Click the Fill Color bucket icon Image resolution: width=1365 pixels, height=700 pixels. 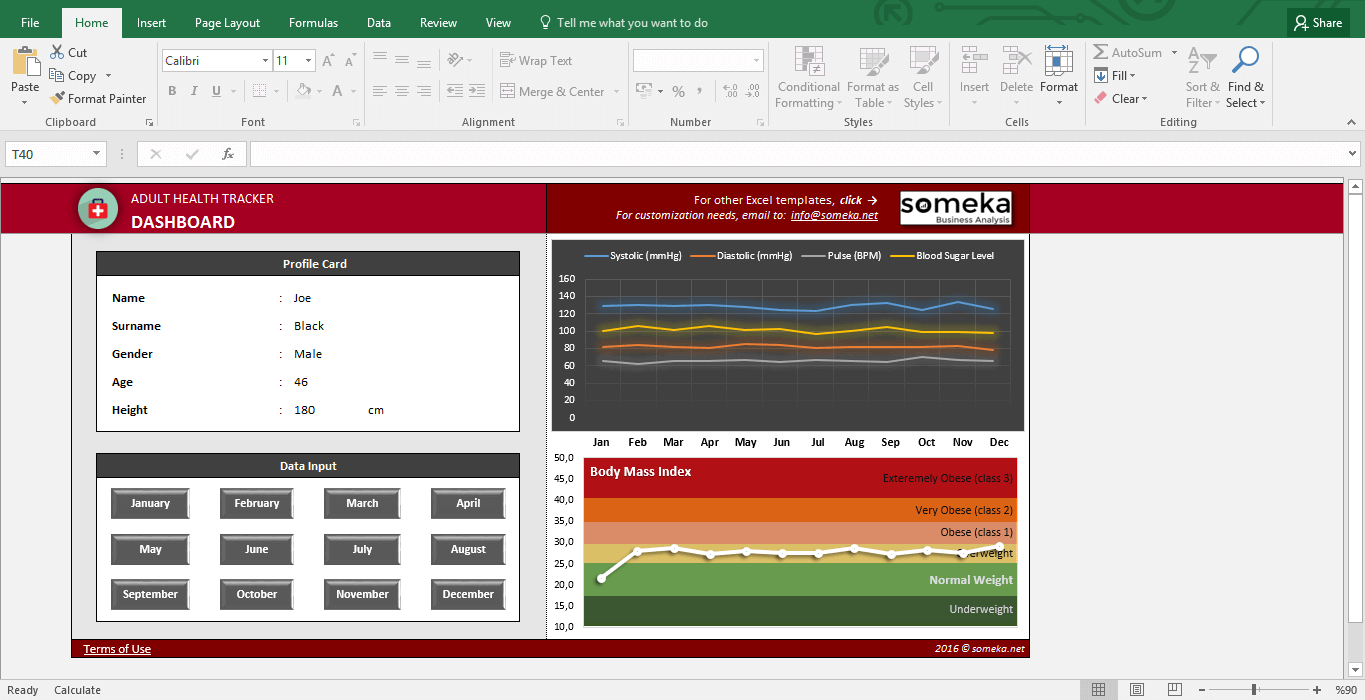304,91
